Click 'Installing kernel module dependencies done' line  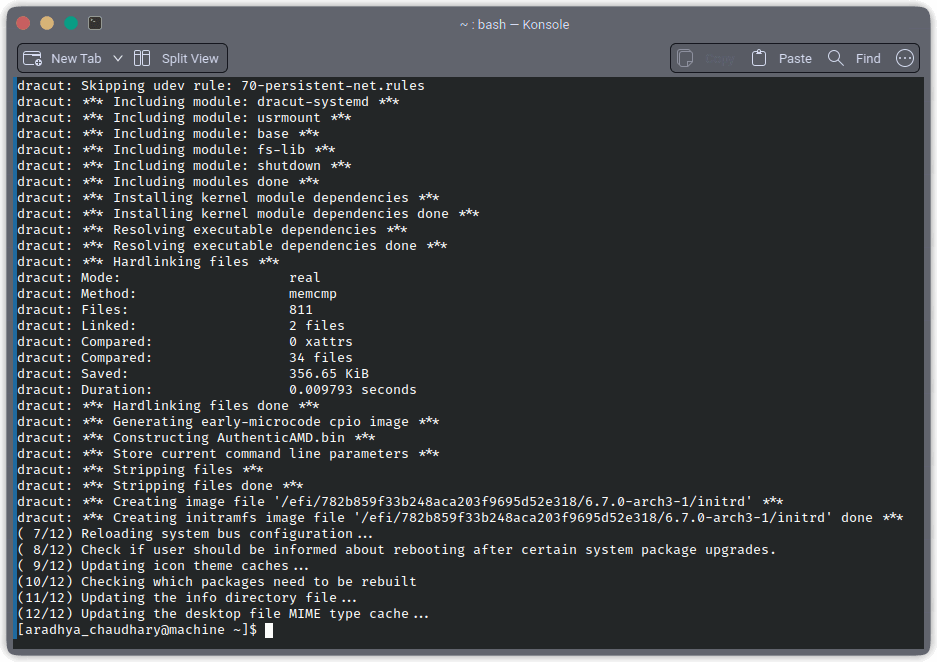click(248, 213)
